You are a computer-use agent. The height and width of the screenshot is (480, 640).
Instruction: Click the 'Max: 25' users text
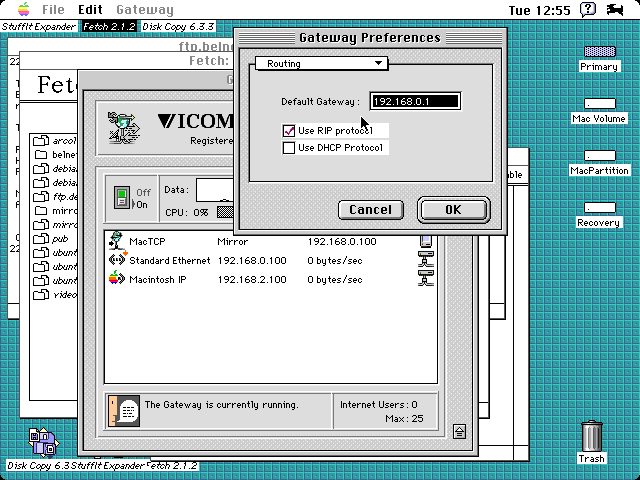[x=404, y=419]
